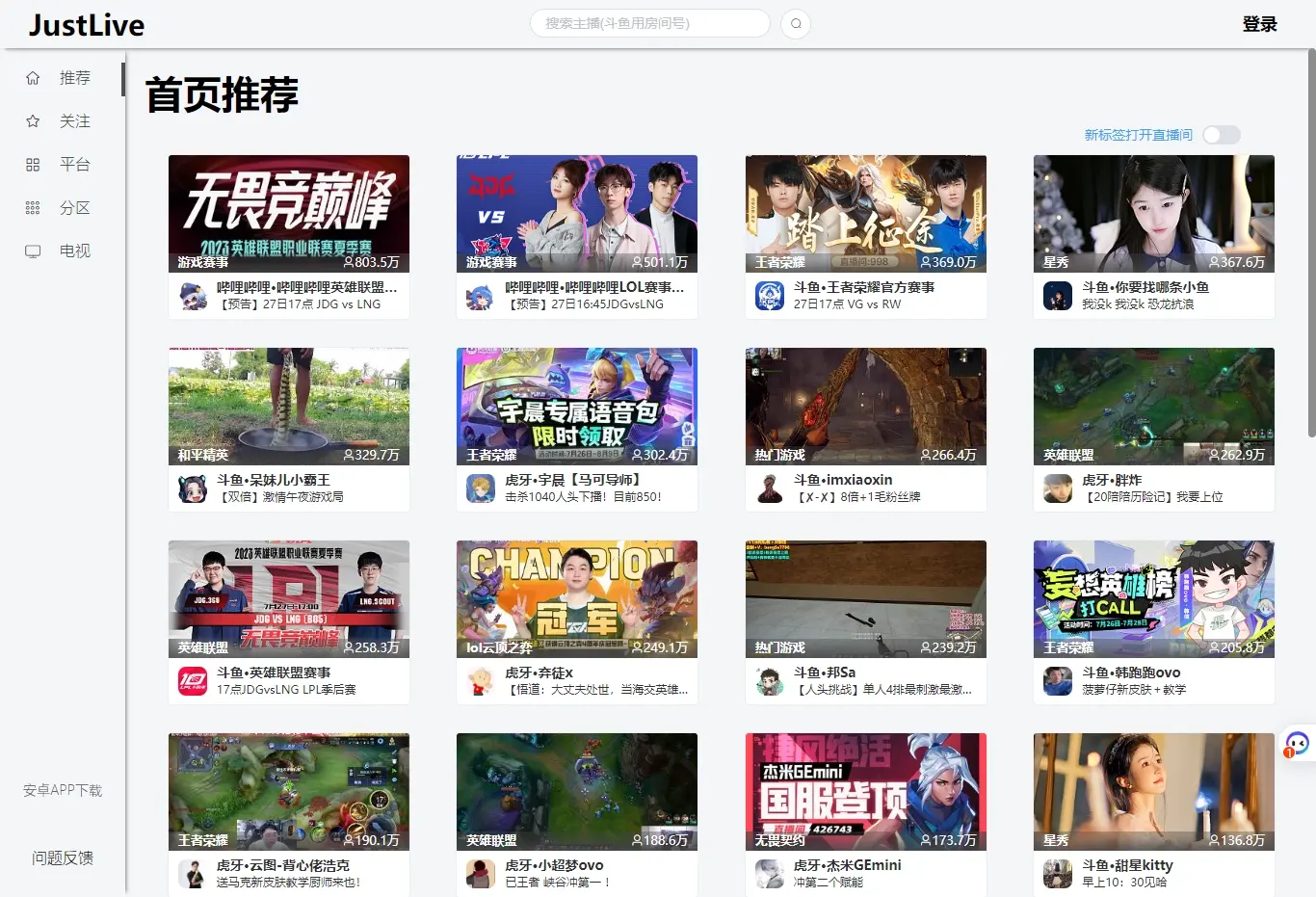Click the 斗鱼 avatar on 王者荣耀官方赛事 card
1316x897 pixels.
tap(768, 296)
